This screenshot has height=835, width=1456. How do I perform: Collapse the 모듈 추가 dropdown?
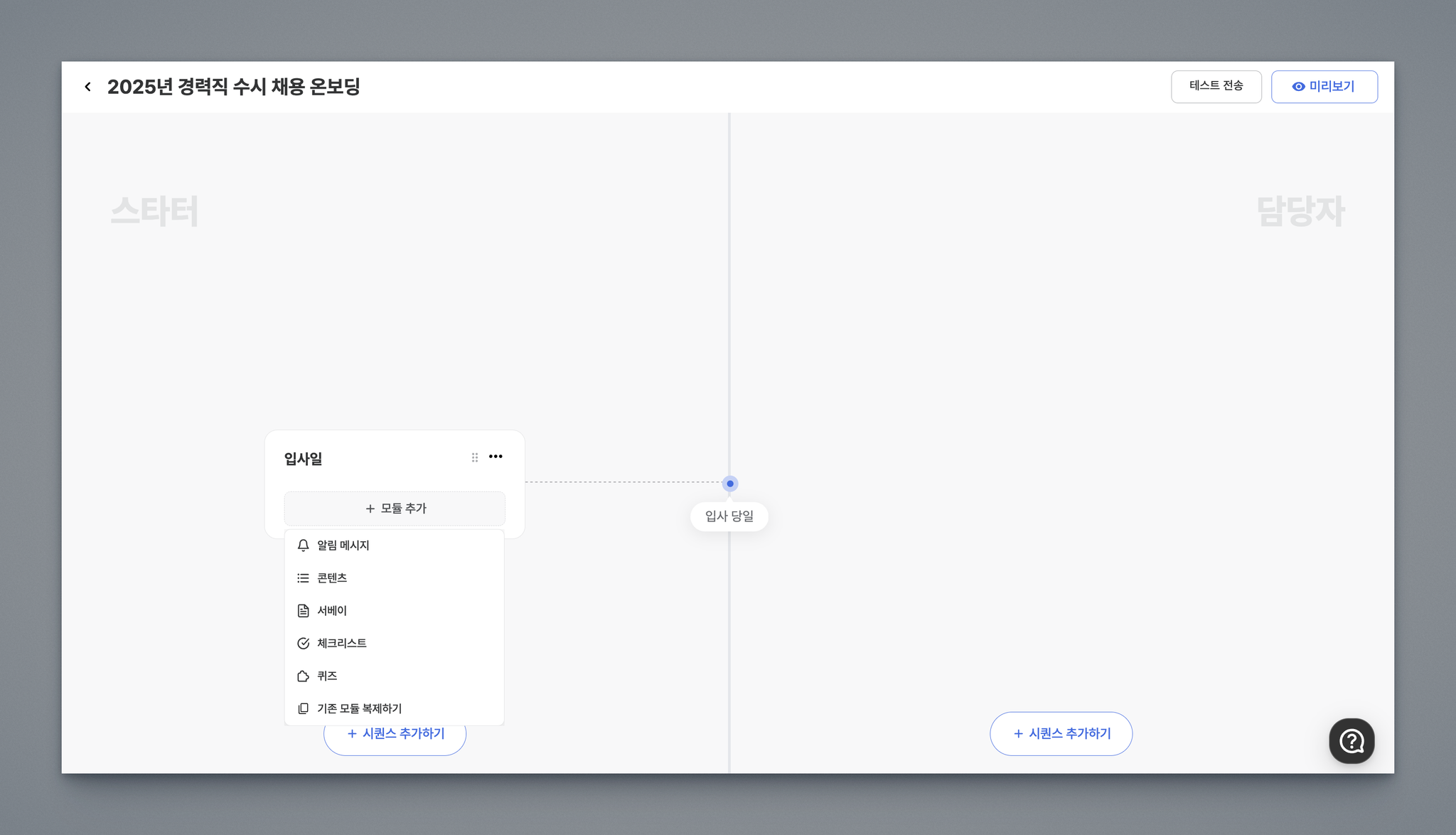[x=395, y=509]
